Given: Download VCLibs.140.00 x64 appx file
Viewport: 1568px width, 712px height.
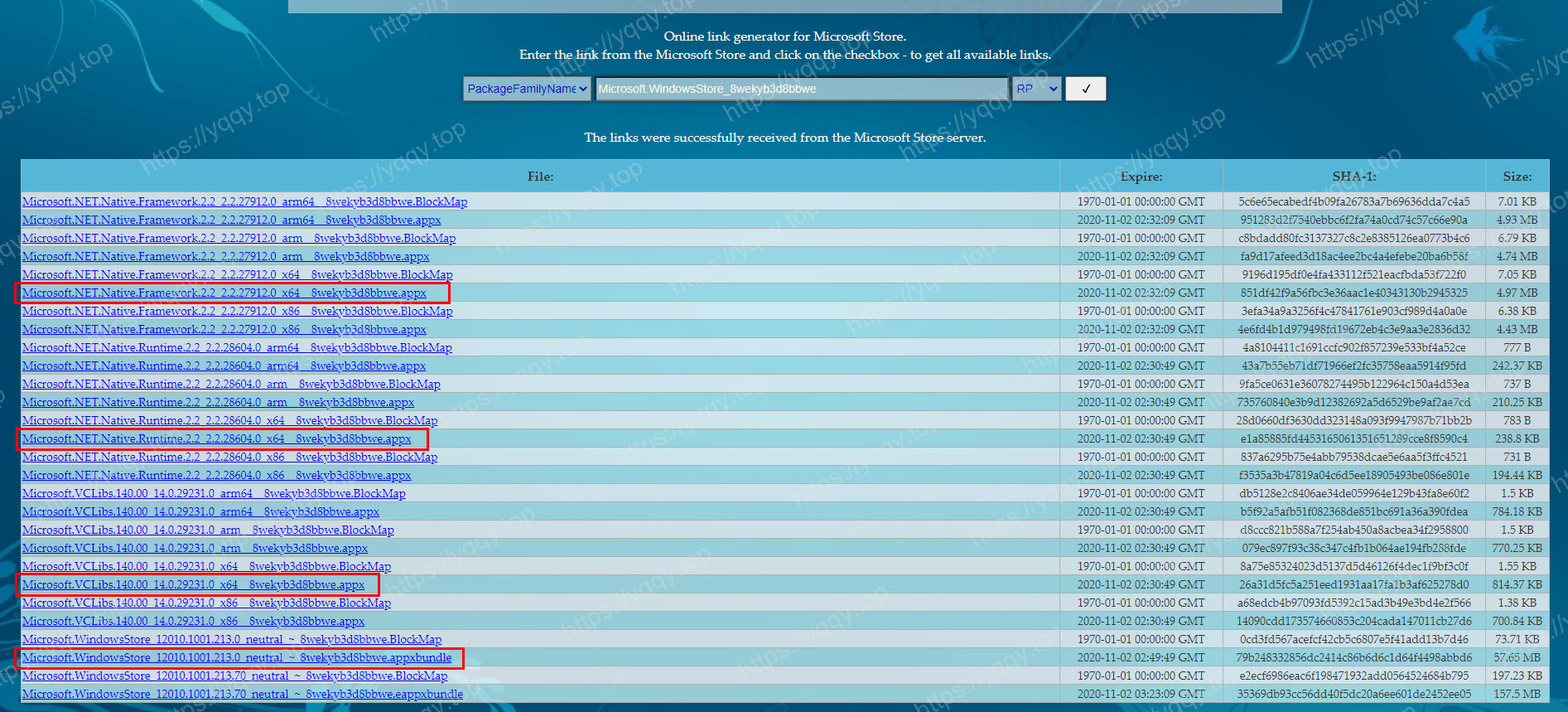Looking at the screenshot, I should tap(193, 584).
